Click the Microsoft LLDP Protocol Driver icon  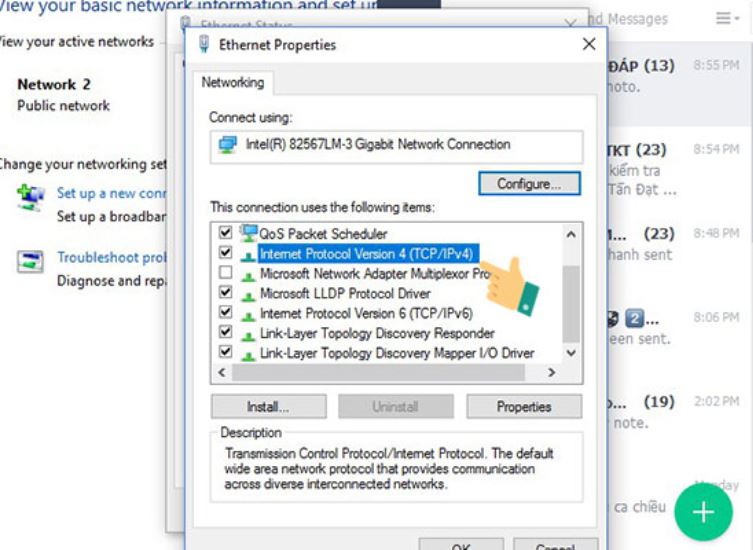point(248,294)
